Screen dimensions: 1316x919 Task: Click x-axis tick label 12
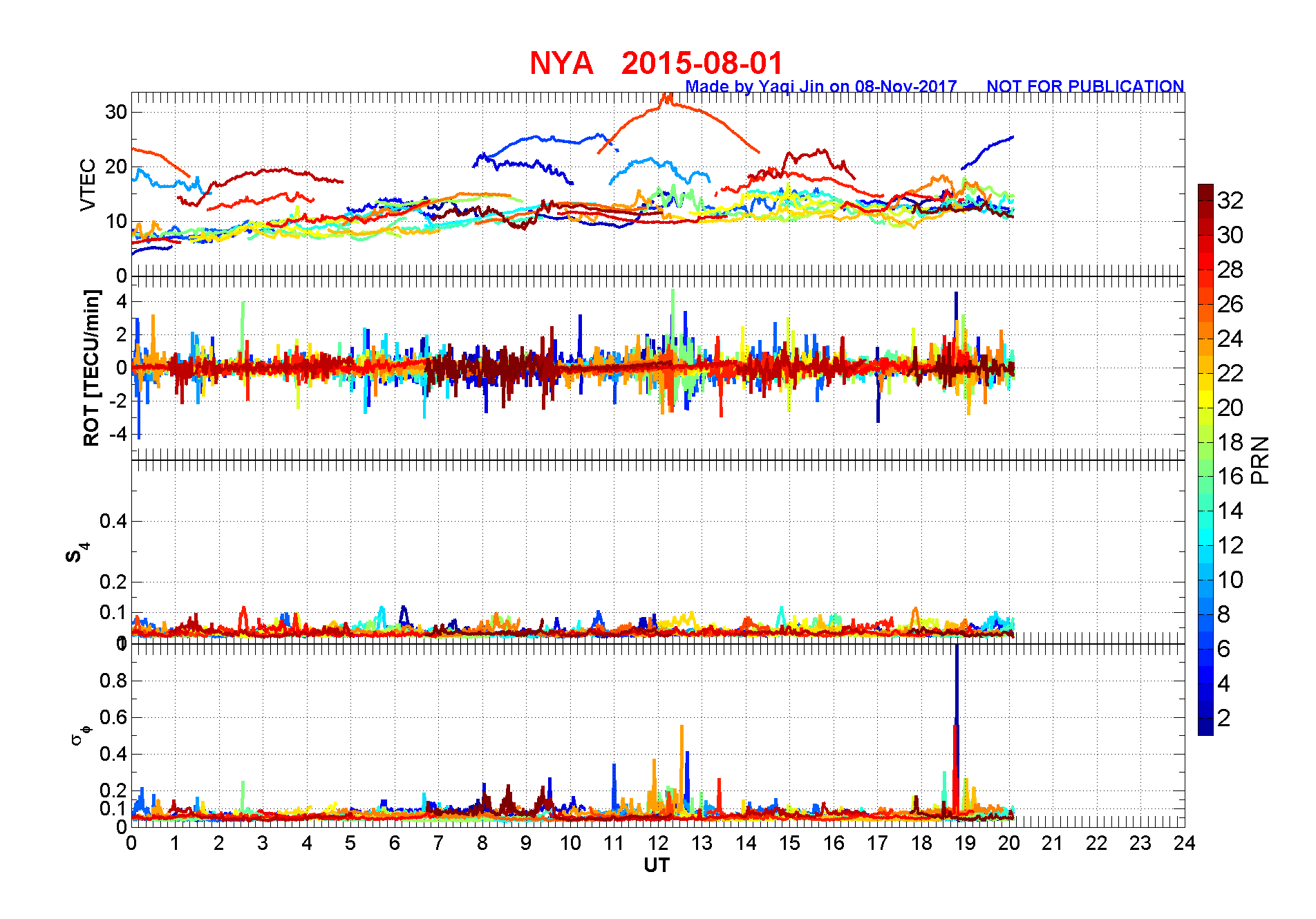[x=657, y=843]
